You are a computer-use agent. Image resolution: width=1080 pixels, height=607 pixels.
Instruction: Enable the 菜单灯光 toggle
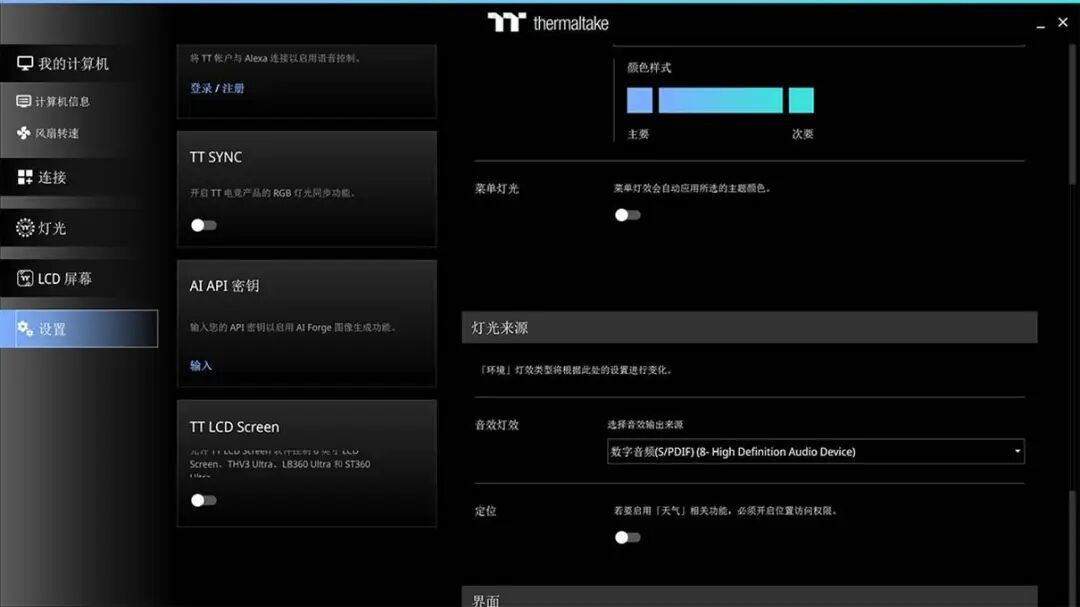point(627,215)
